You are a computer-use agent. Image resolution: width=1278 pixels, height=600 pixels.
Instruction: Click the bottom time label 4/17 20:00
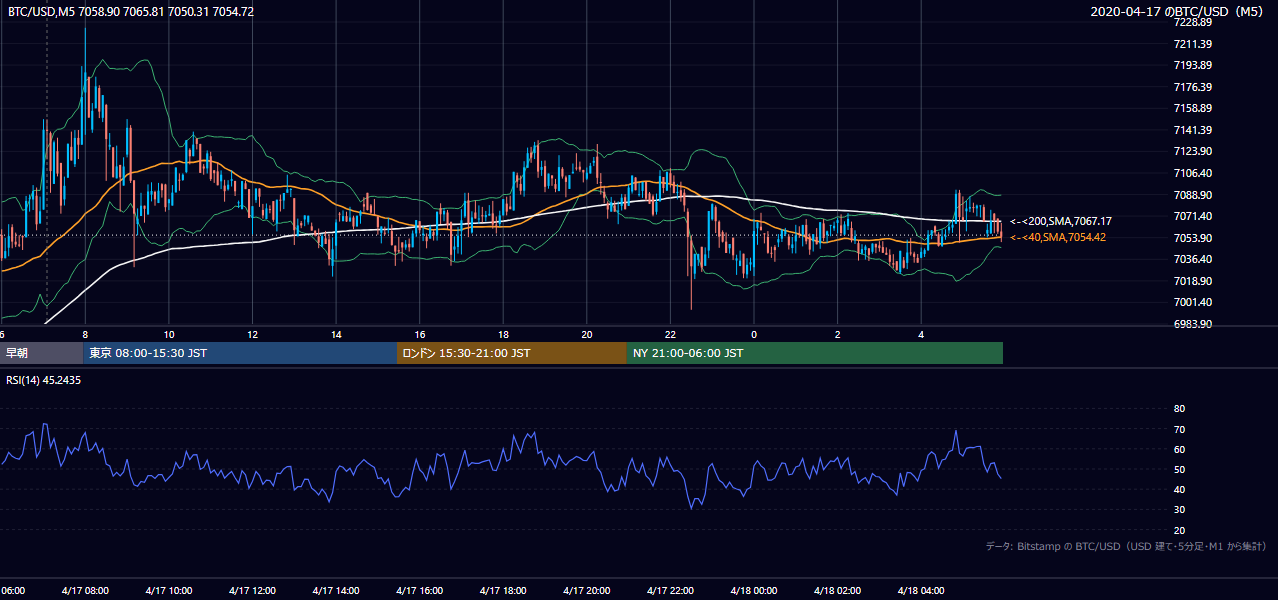coord(586,591)
